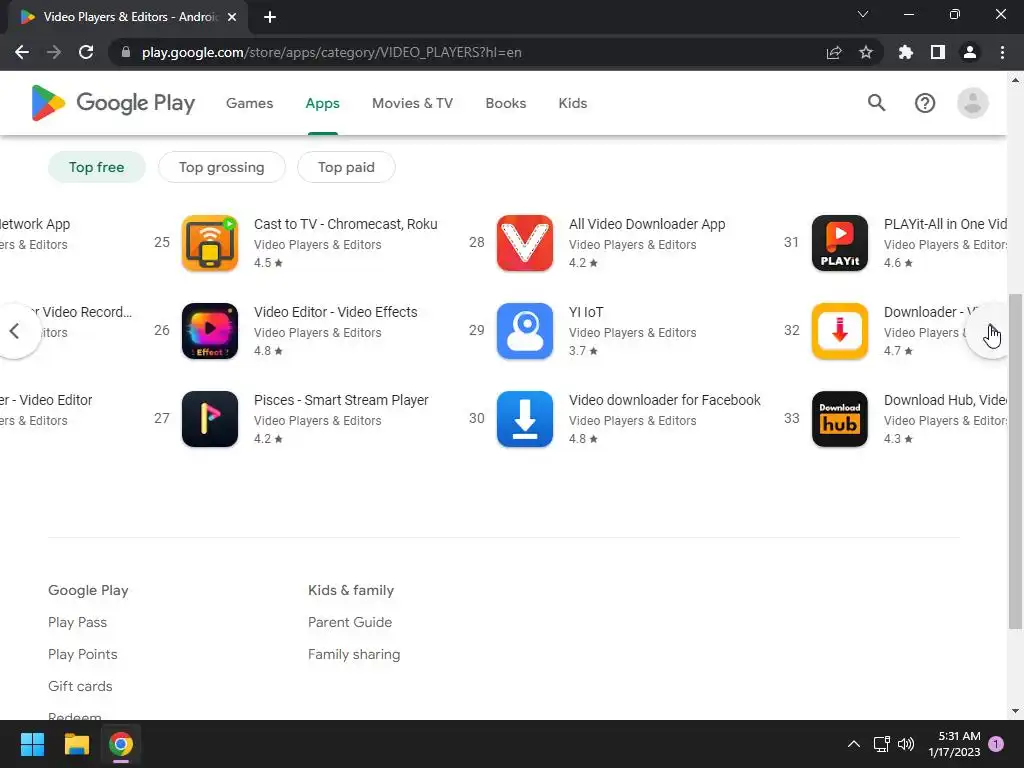The width and height of the screenshot is (1024, 768).
Task: View site information via the lock icon
Action: (x=126, y=52)
